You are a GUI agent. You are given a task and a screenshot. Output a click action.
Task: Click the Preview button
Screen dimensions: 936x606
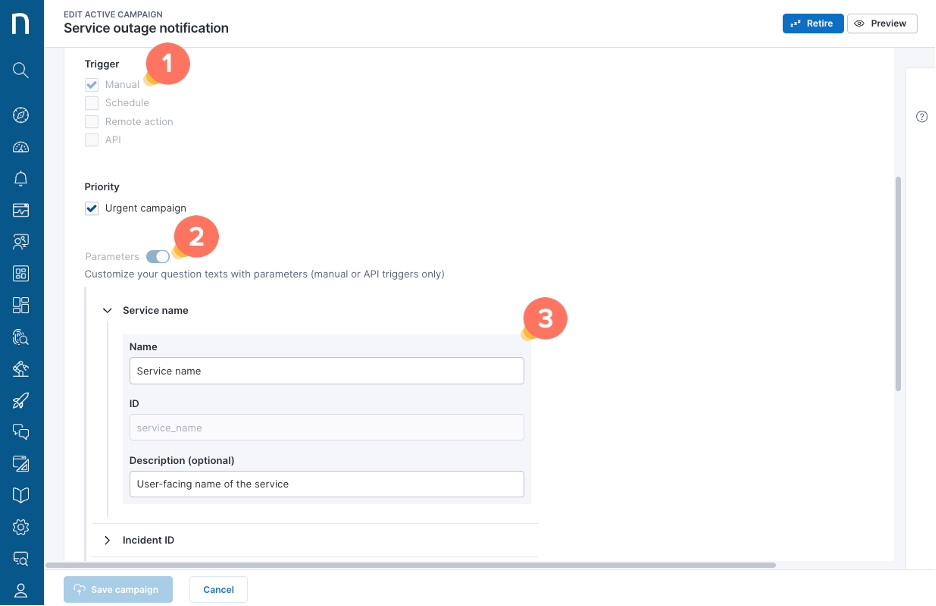point(881,23)
